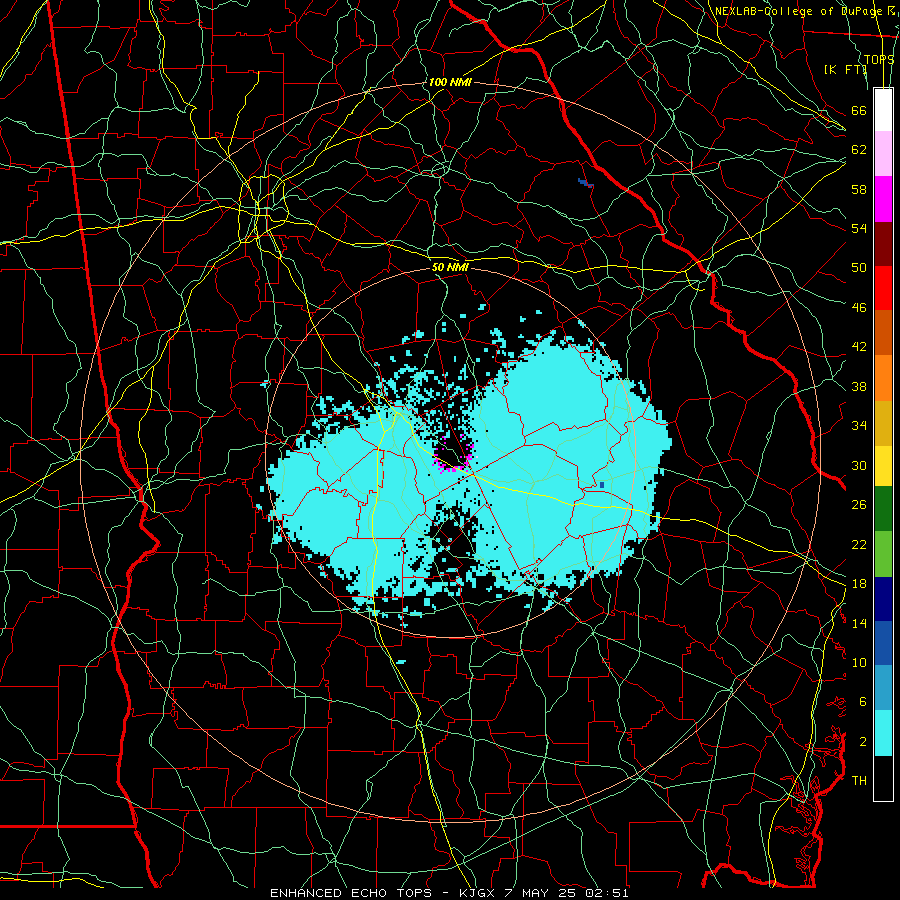
Task: Click the legend value '42'
Action: point(859,347)
